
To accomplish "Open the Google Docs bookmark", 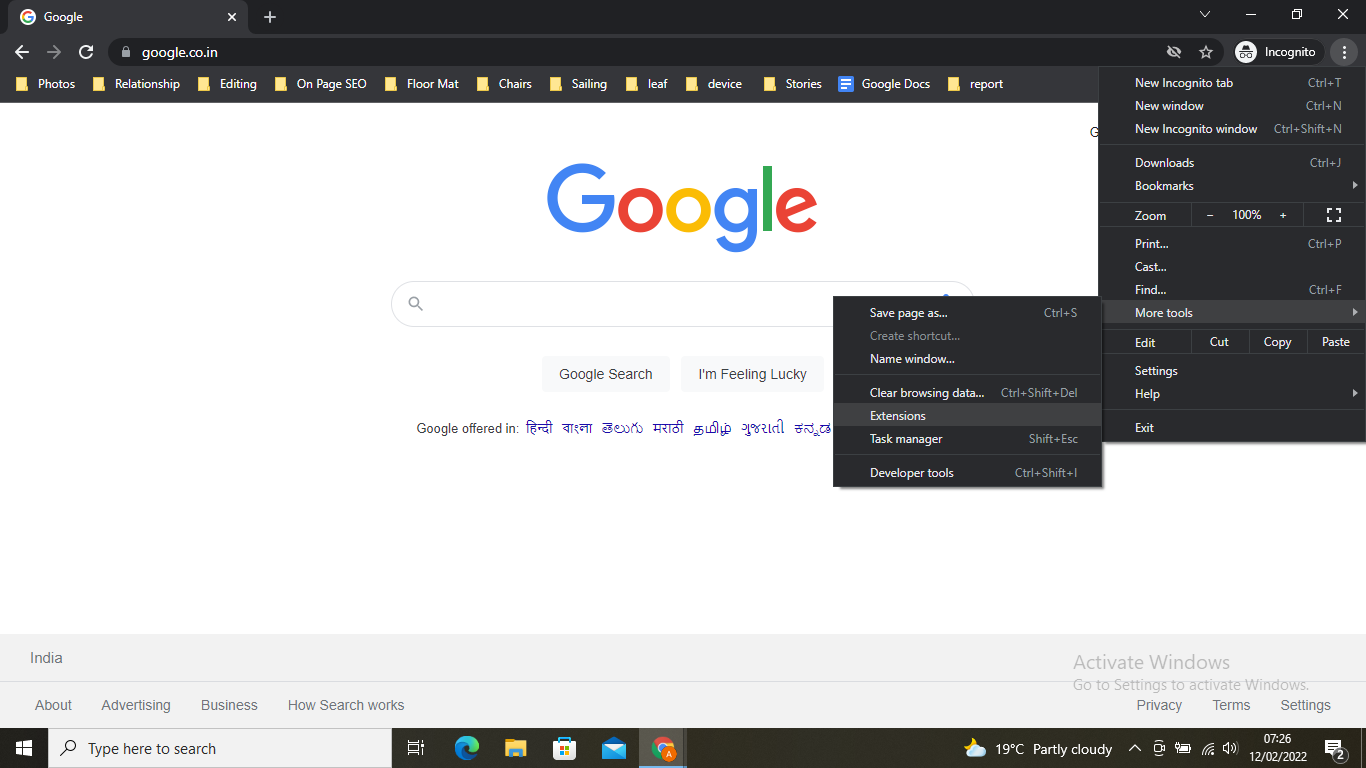I will (885, 84).
